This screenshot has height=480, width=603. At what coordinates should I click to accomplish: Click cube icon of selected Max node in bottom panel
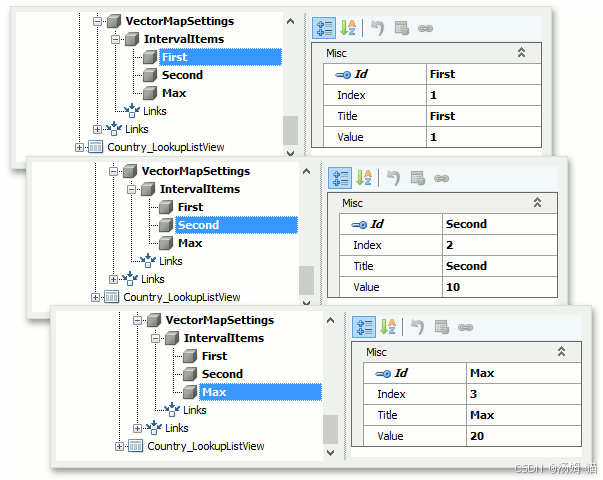pyautogui.click(x=190, y=392)
